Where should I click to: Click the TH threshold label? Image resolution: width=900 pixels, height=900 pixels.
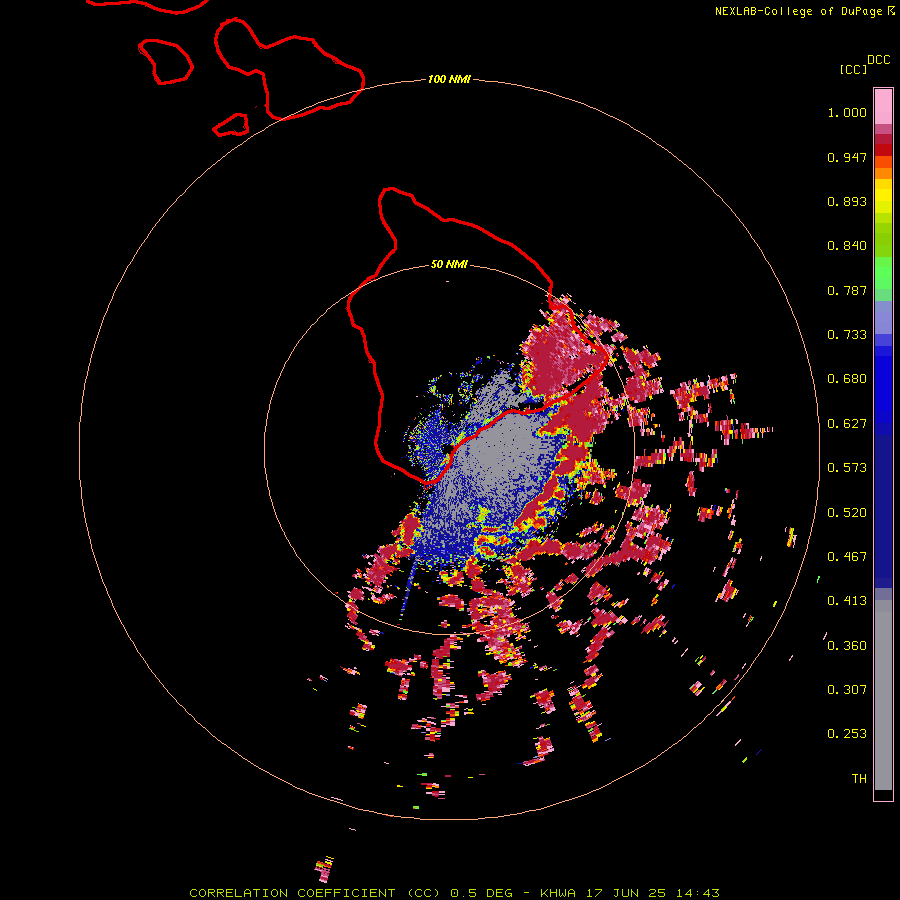(859, 779)
